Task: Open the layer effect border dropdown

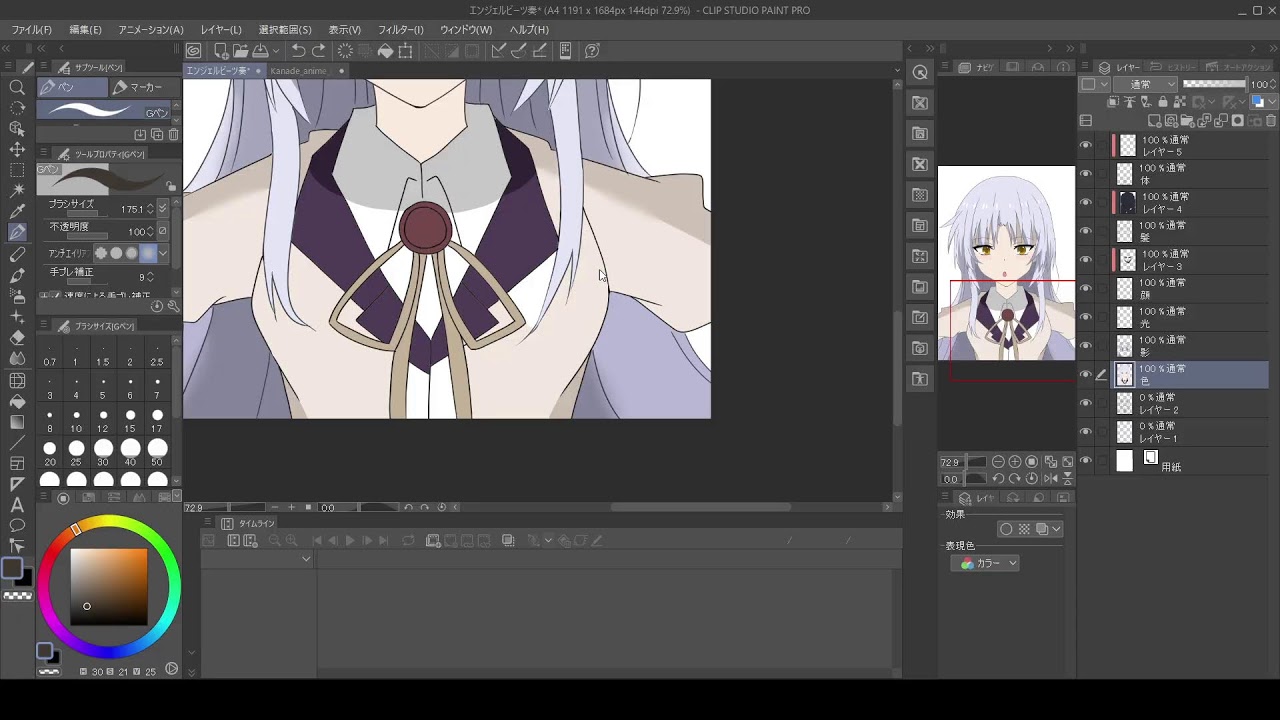Action: click(1056, 529)
